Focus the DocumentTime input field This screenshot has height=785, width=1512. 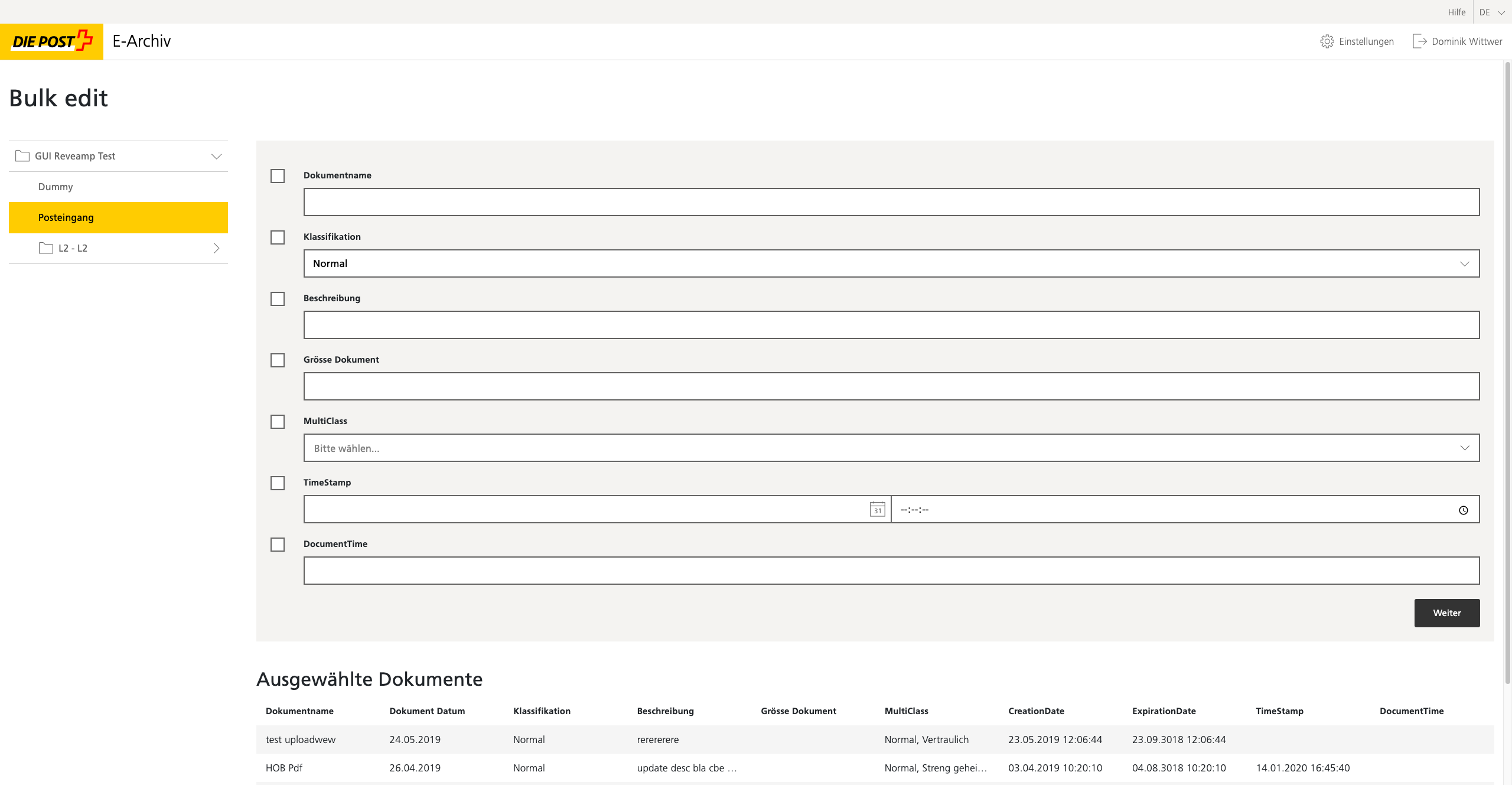coord(892,571)
